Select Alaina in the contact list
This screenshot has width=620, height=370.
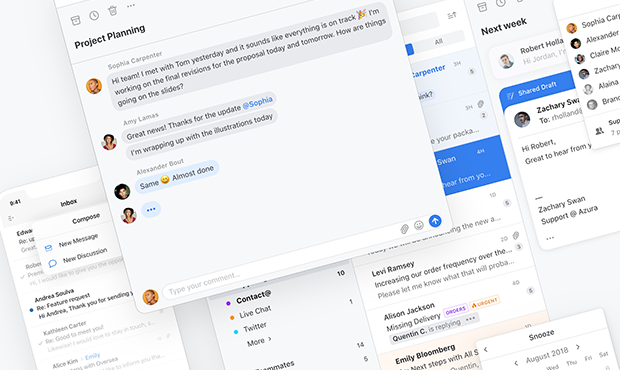(x=601, y=85)
